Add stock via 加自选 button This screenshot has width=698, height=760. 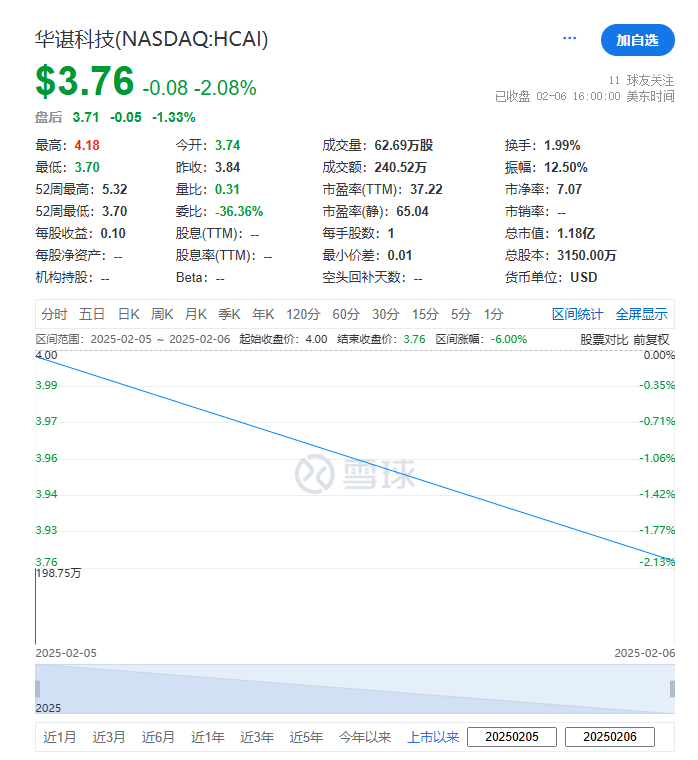[637, 40]
